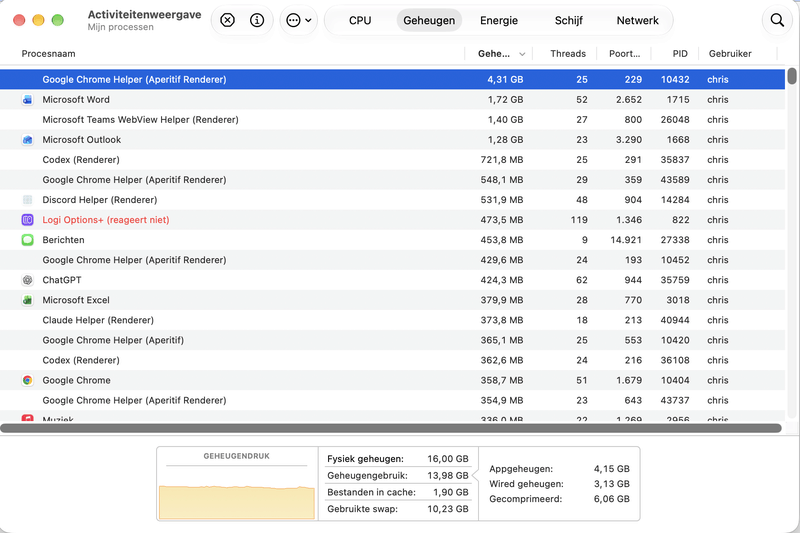Open process info with the i button
Viewport: 800px width, 533px height.
point(257,20)
